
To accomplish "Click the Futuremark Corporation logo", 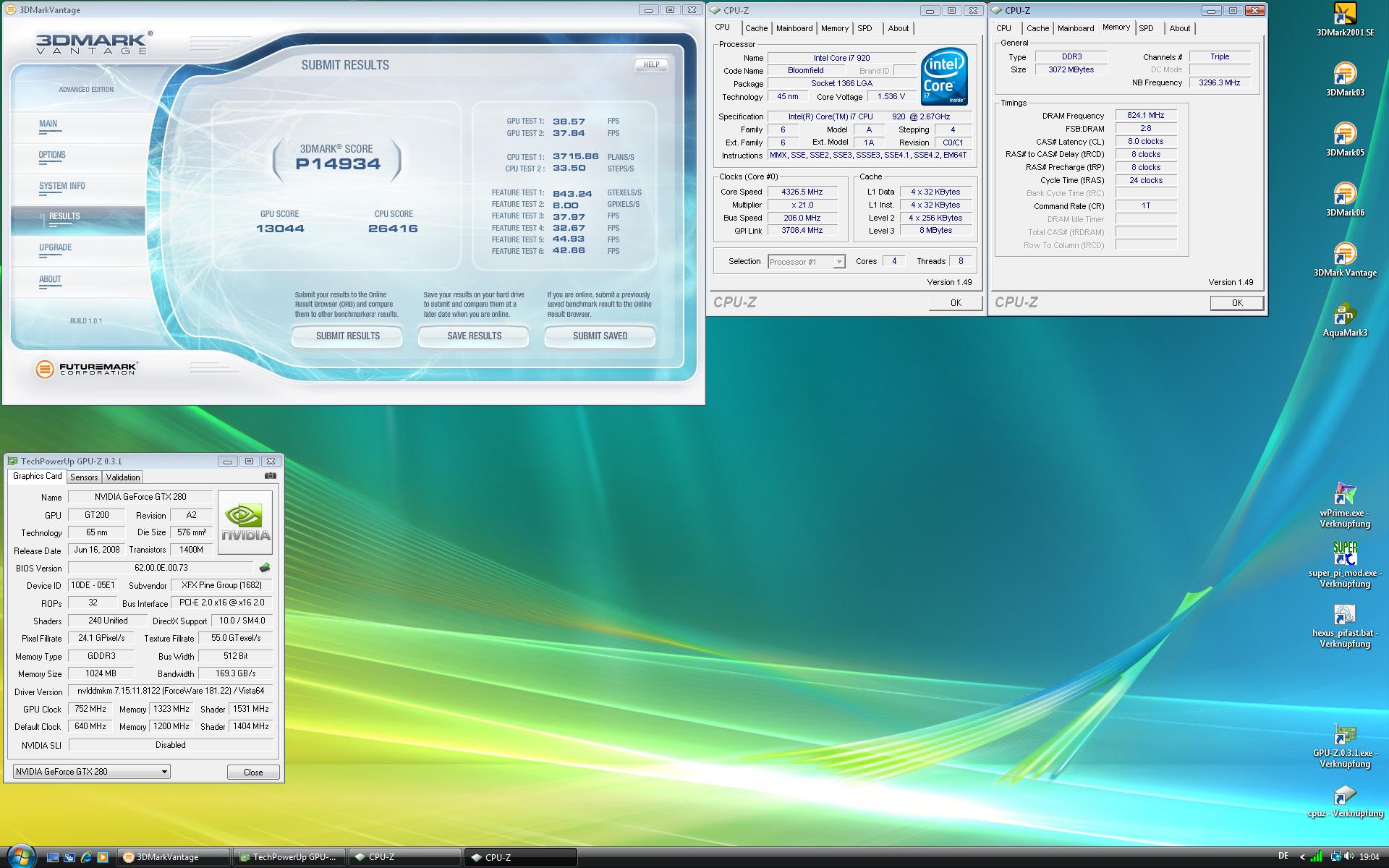I will 86,369.
